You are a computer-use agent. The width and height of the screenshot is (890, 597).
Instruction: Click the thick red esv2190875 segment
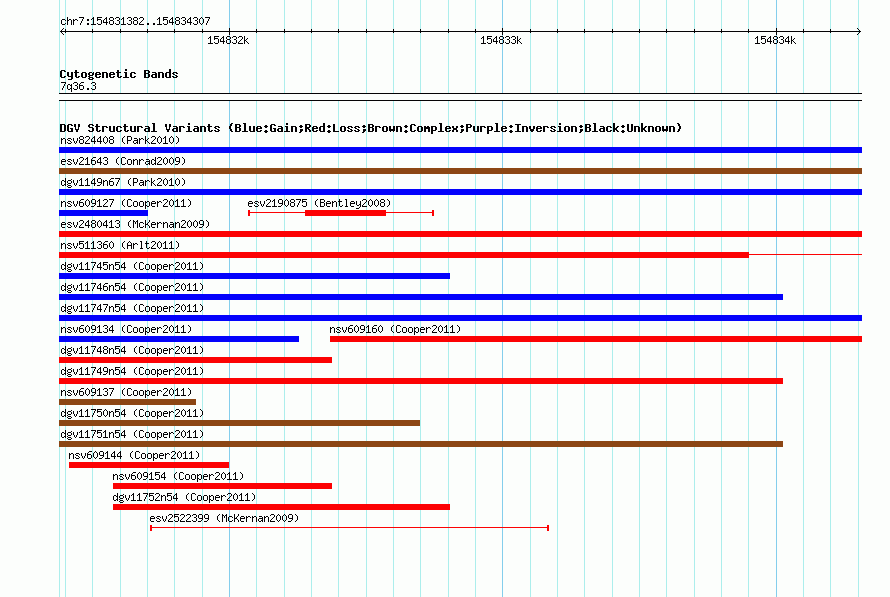coord(345,213)
